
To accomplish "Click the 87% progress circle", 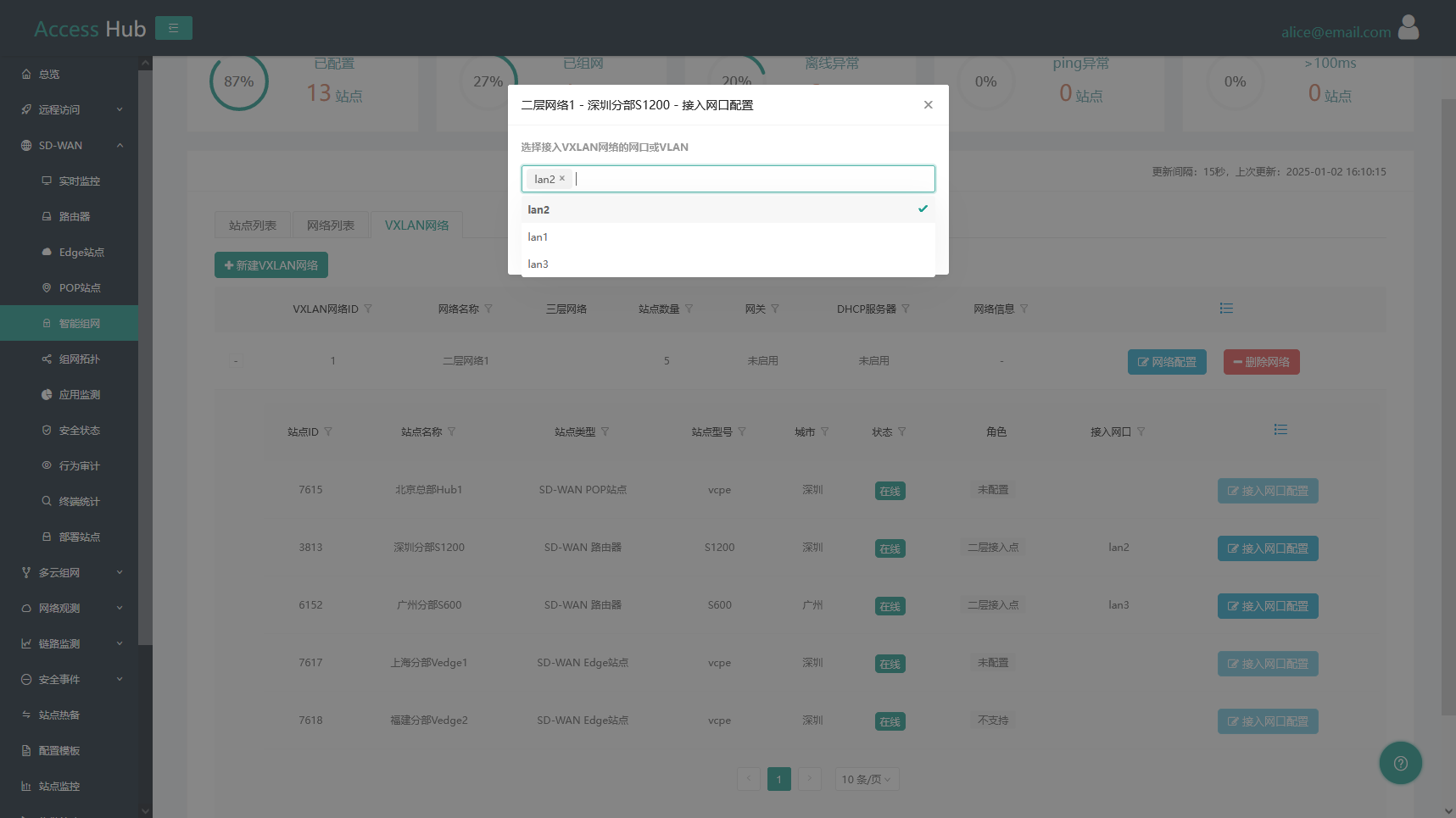I will (x=239, y=81).
